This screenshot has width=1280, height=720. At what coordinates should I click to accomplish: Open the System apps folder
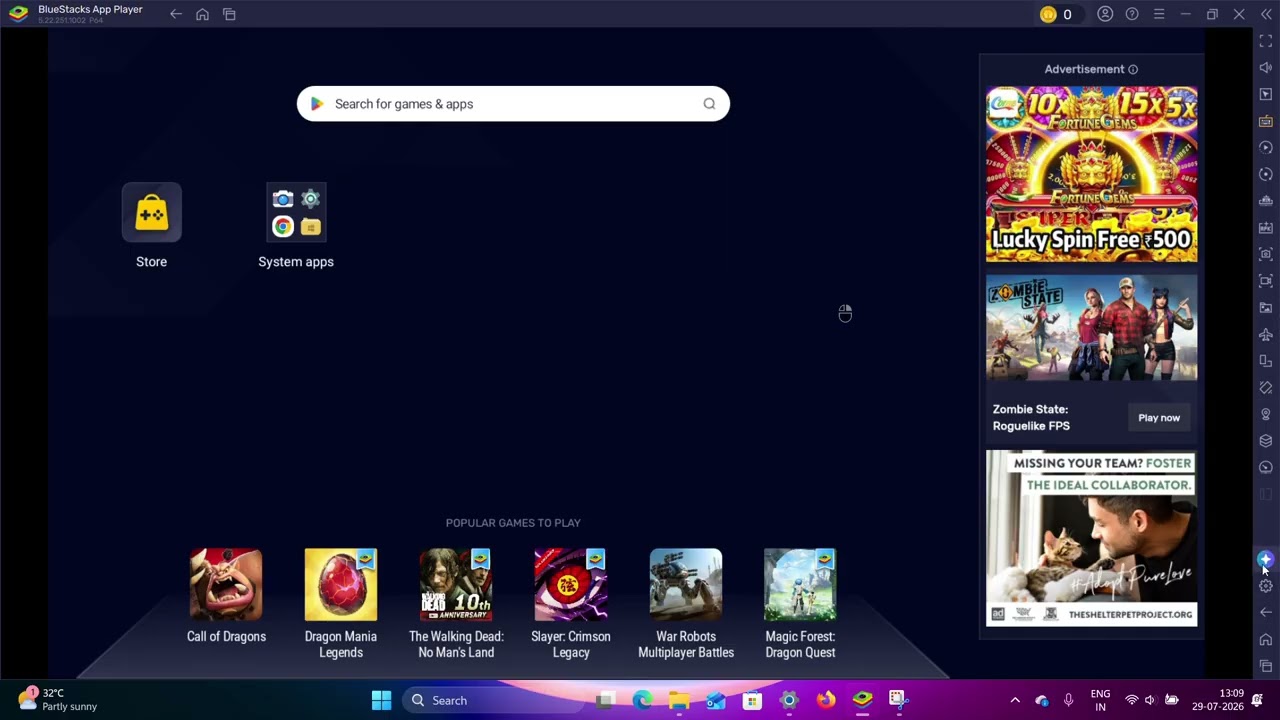coord(296,212)
